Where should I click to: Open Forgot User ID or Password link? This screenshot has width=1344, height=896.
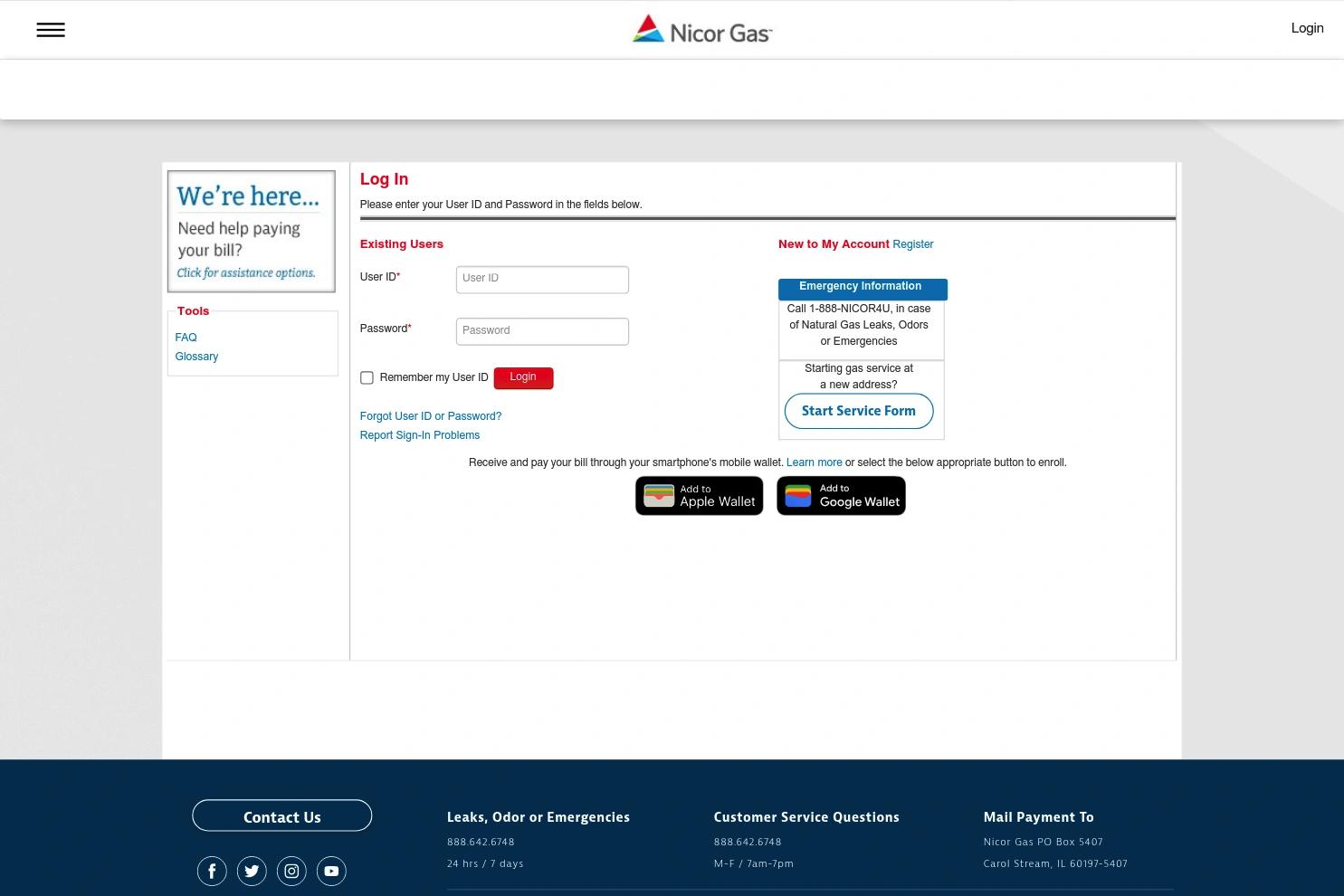tap(431, 416)
